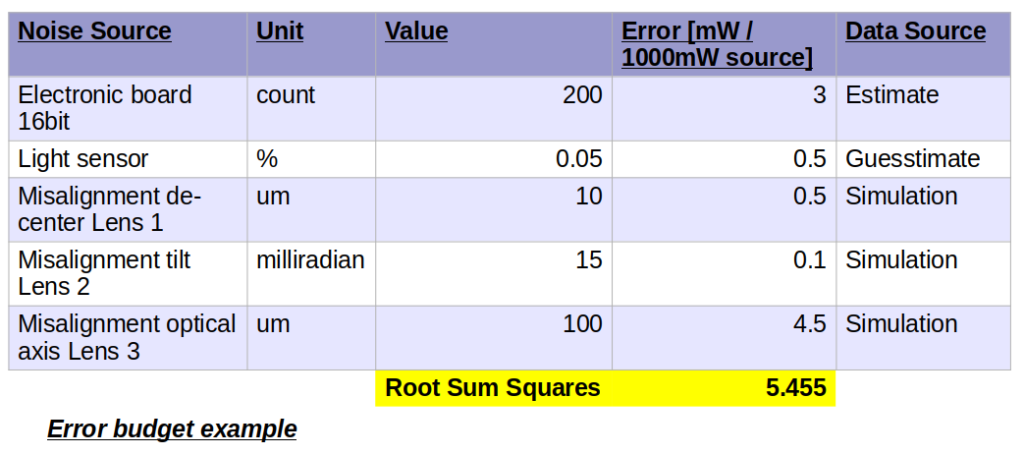Select the 'Estimate' data source cell

(923, 108)
